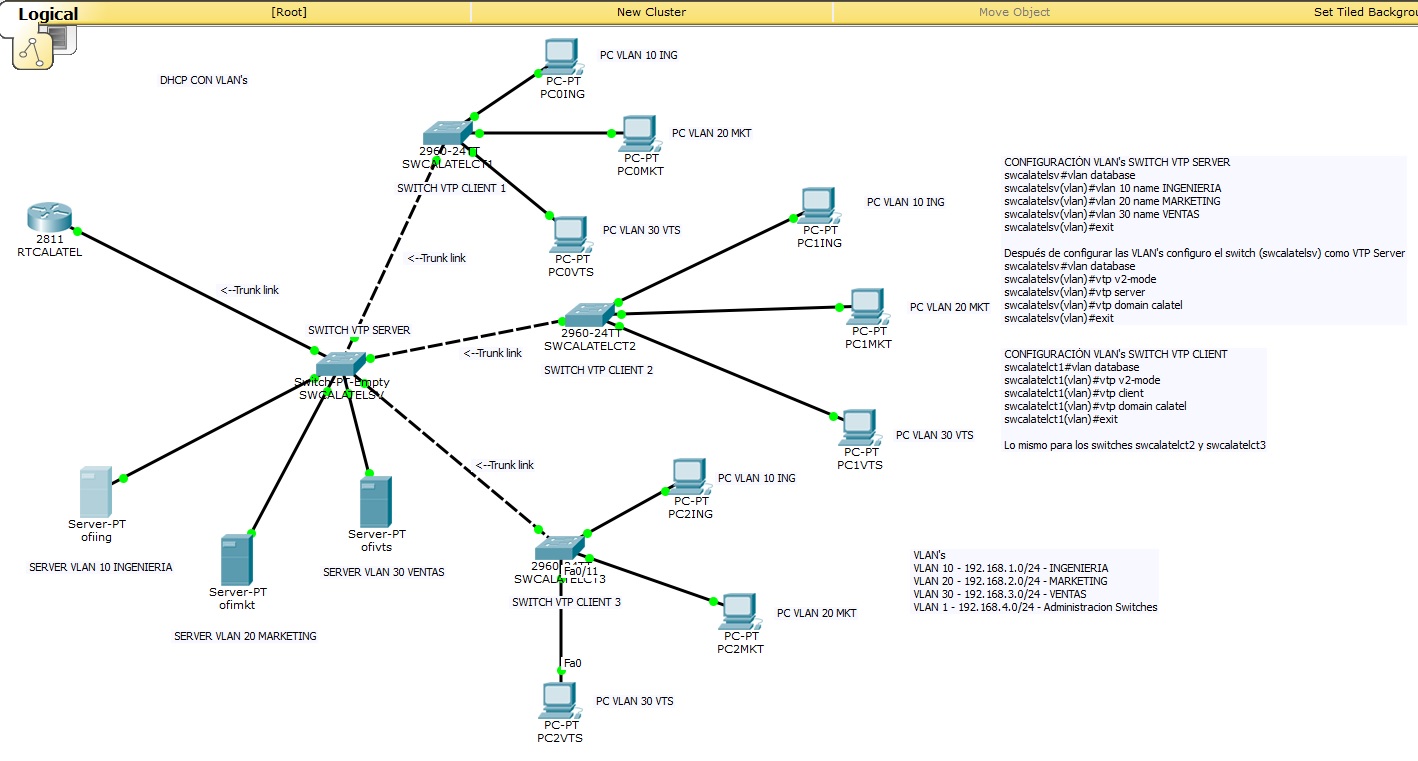1418x761 pixels.
Task: Select the PC1MKT workstation icon
Action: [866, 305]
